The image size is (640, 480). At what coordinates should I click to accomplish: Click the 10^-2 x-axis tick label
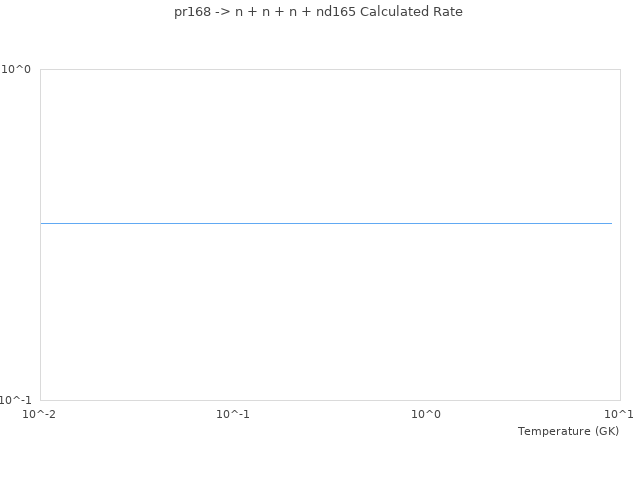pyautogui.click(x=40, y=414)
